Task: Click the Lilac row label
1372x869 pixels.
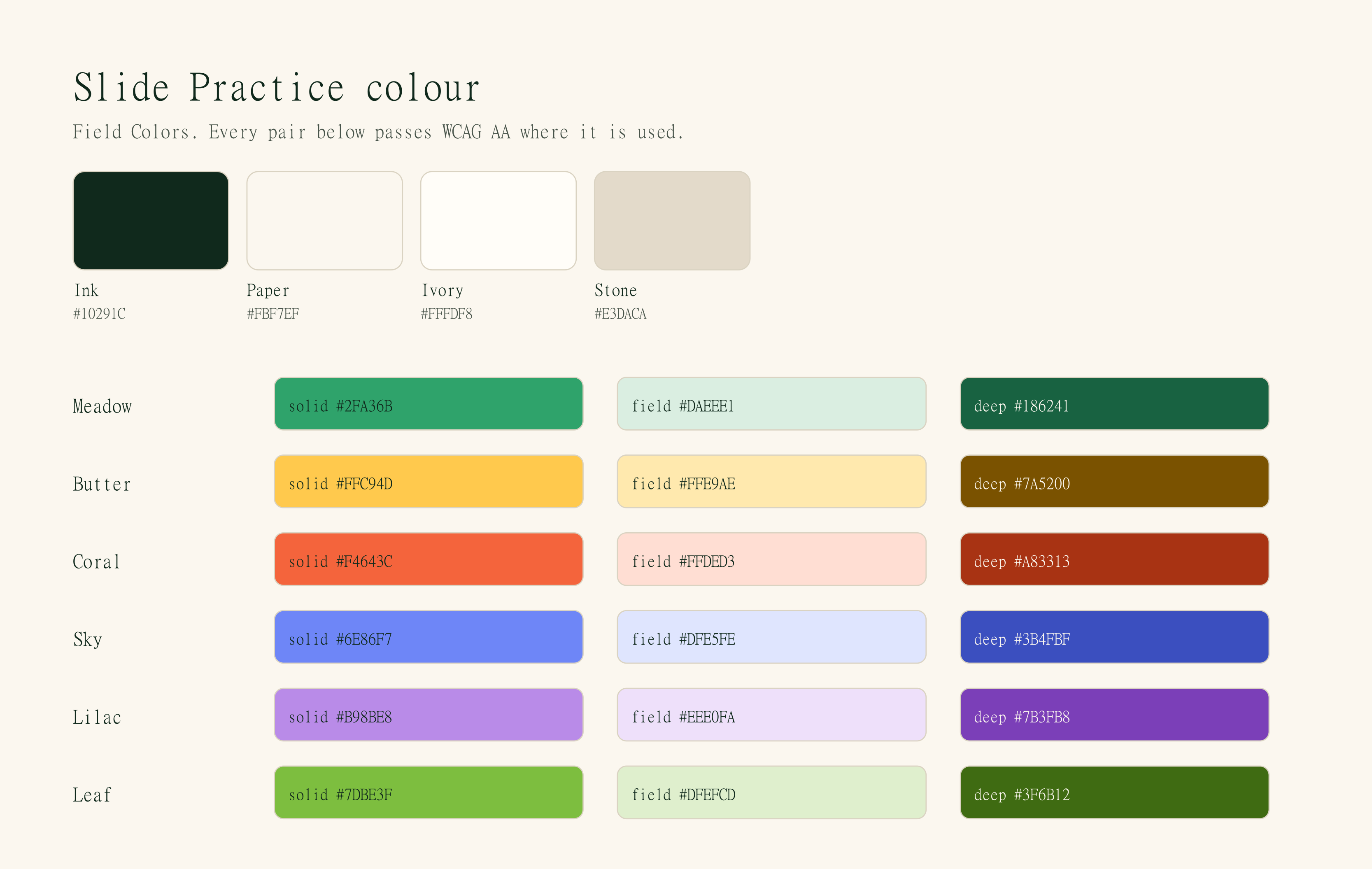Action: coord(97,718)
